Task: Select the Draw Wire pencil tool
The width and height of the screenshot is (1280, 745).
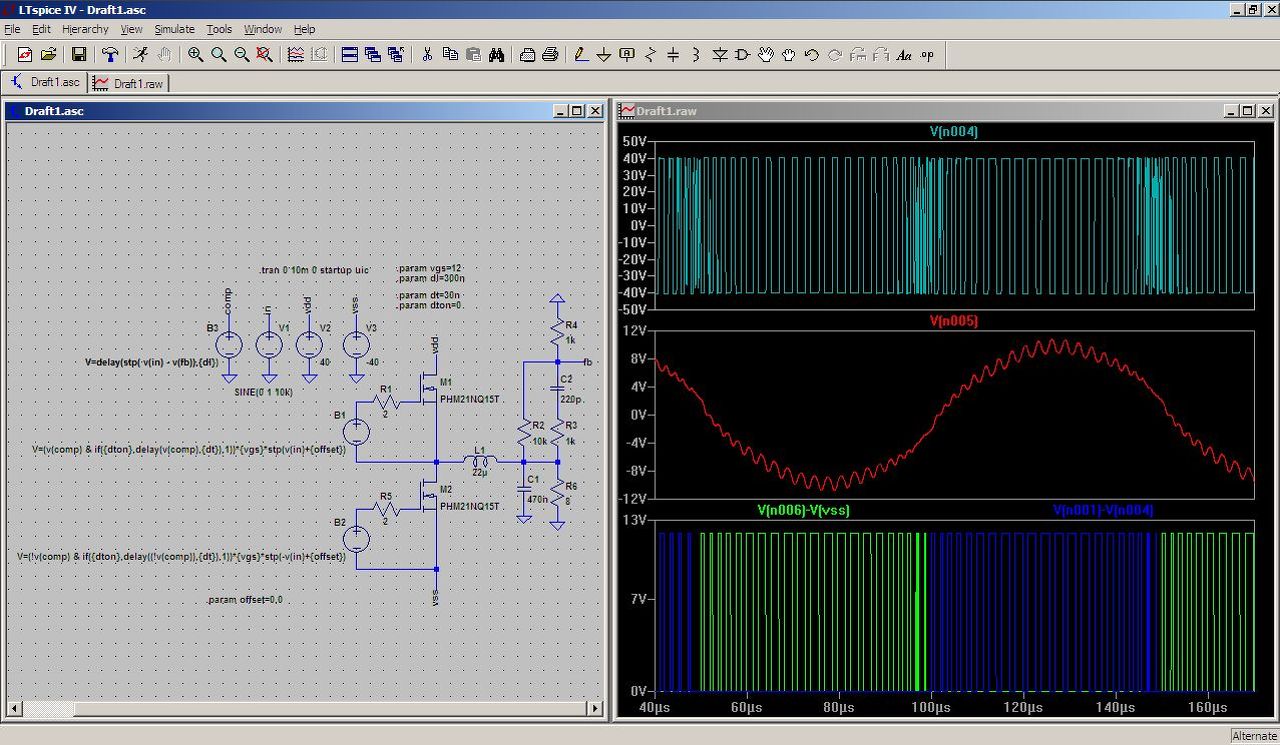Action: [x=581, y=55]
